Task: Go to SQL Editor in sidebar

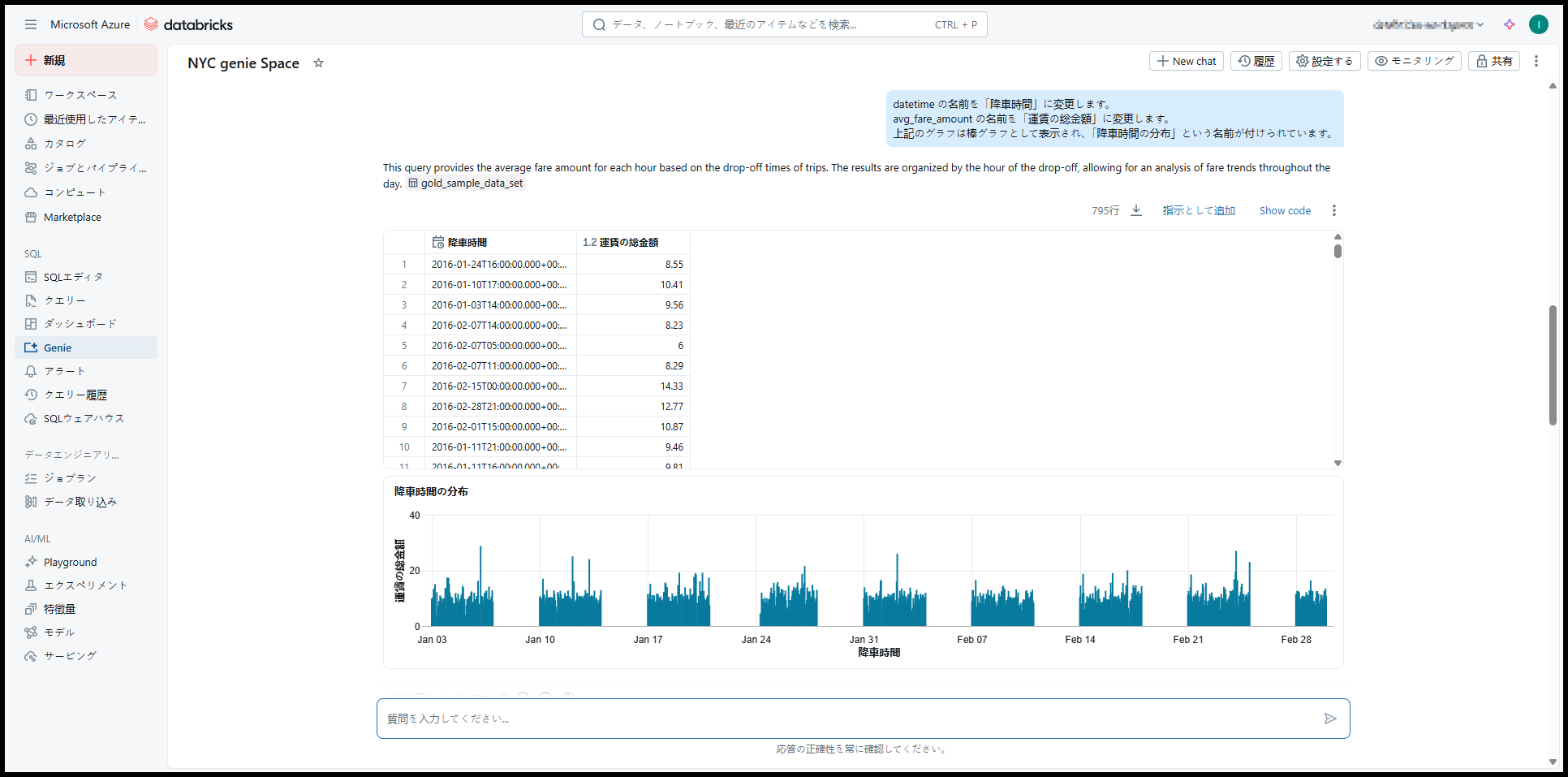Action: pyautogui.click(x=73, y=277)
